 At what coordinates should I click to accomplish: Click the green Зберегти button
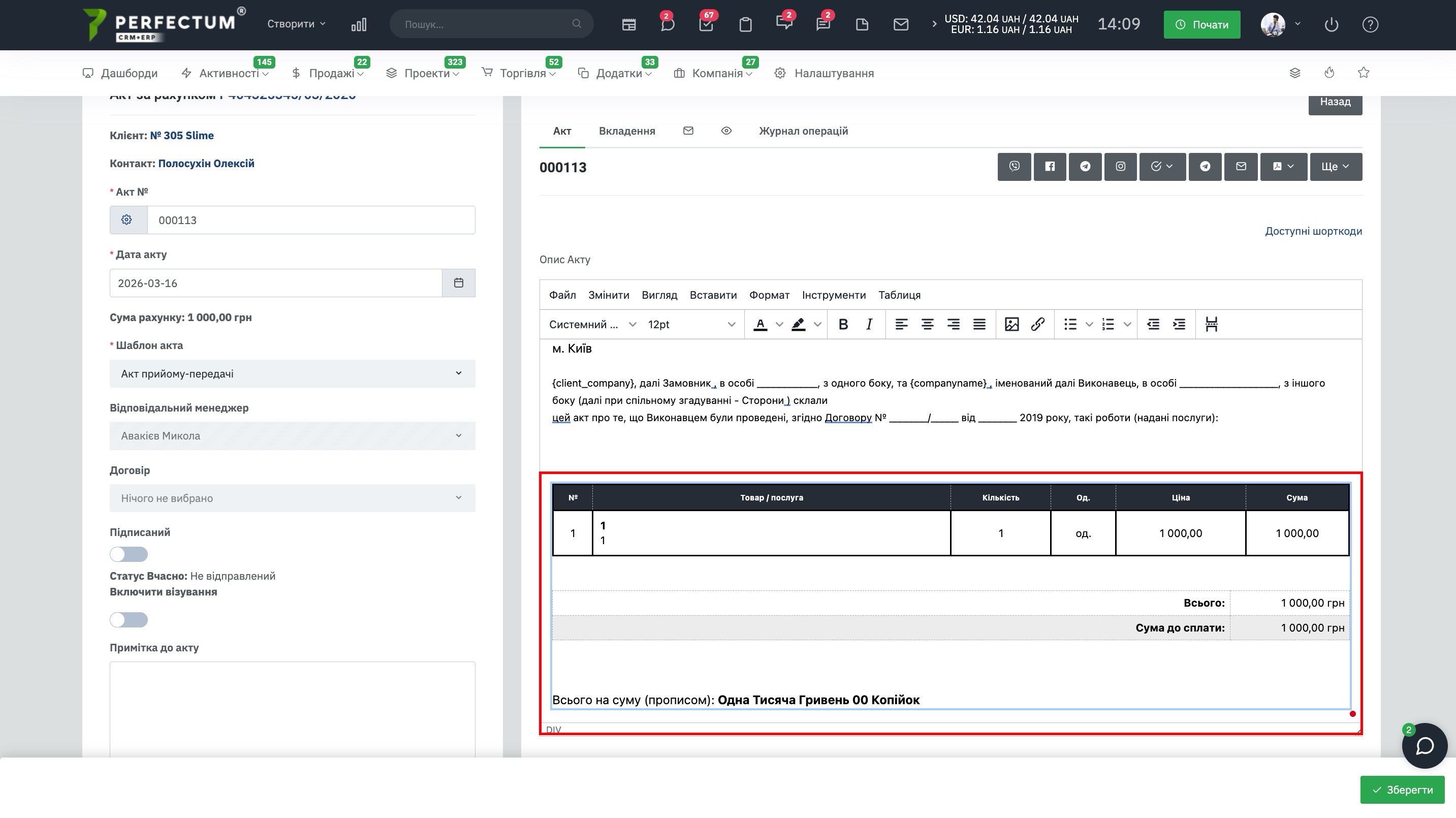pos(1402,790)
